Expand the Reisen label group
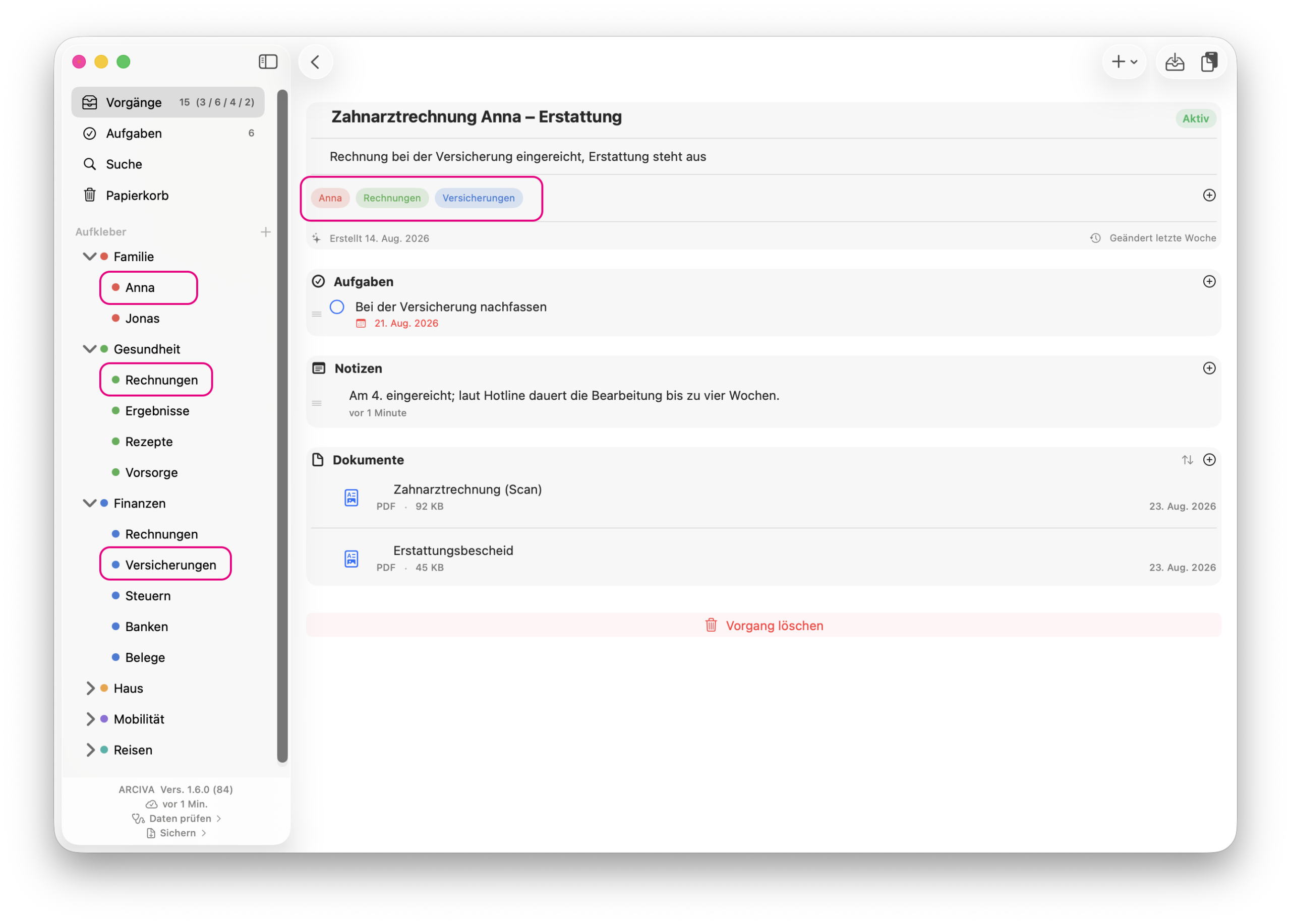Viewport: 1291px width, 924px height. [x=90, y=749]
